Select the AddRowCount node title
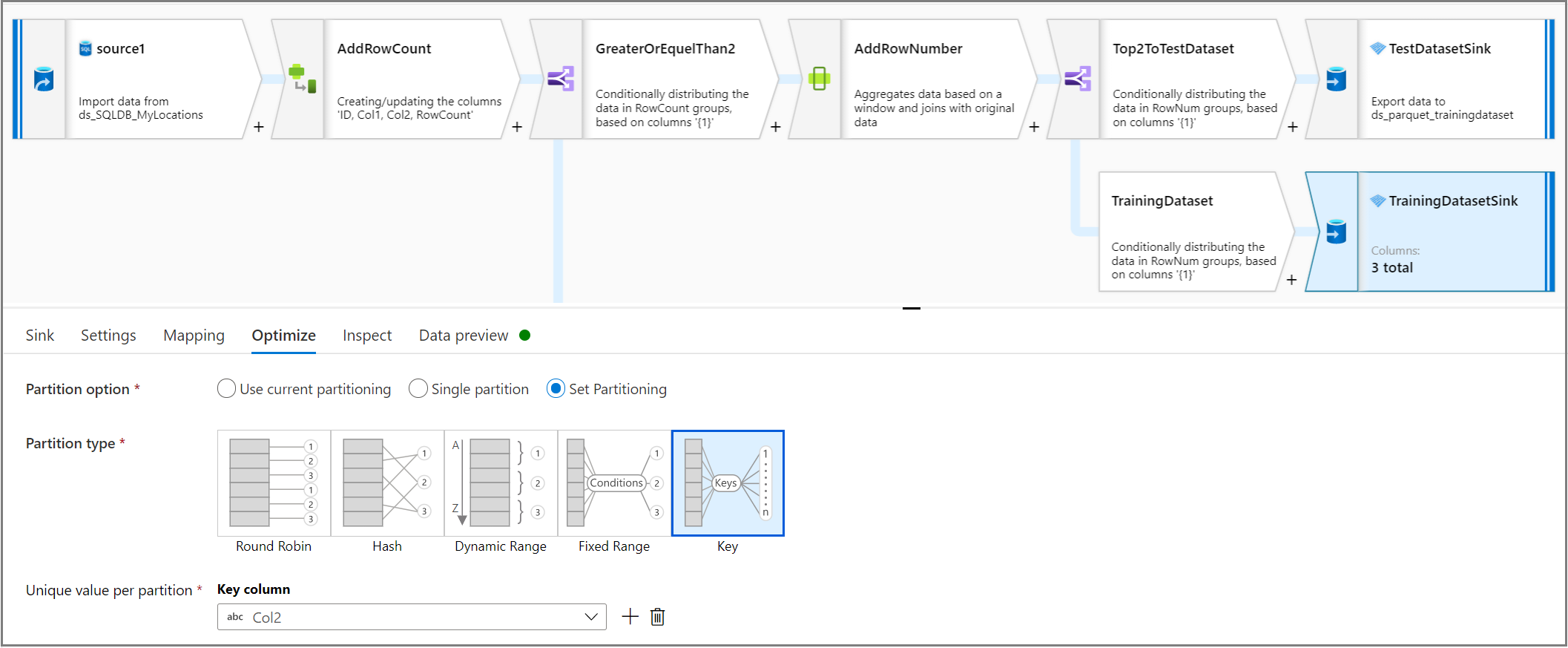 (x=384, y=49)
